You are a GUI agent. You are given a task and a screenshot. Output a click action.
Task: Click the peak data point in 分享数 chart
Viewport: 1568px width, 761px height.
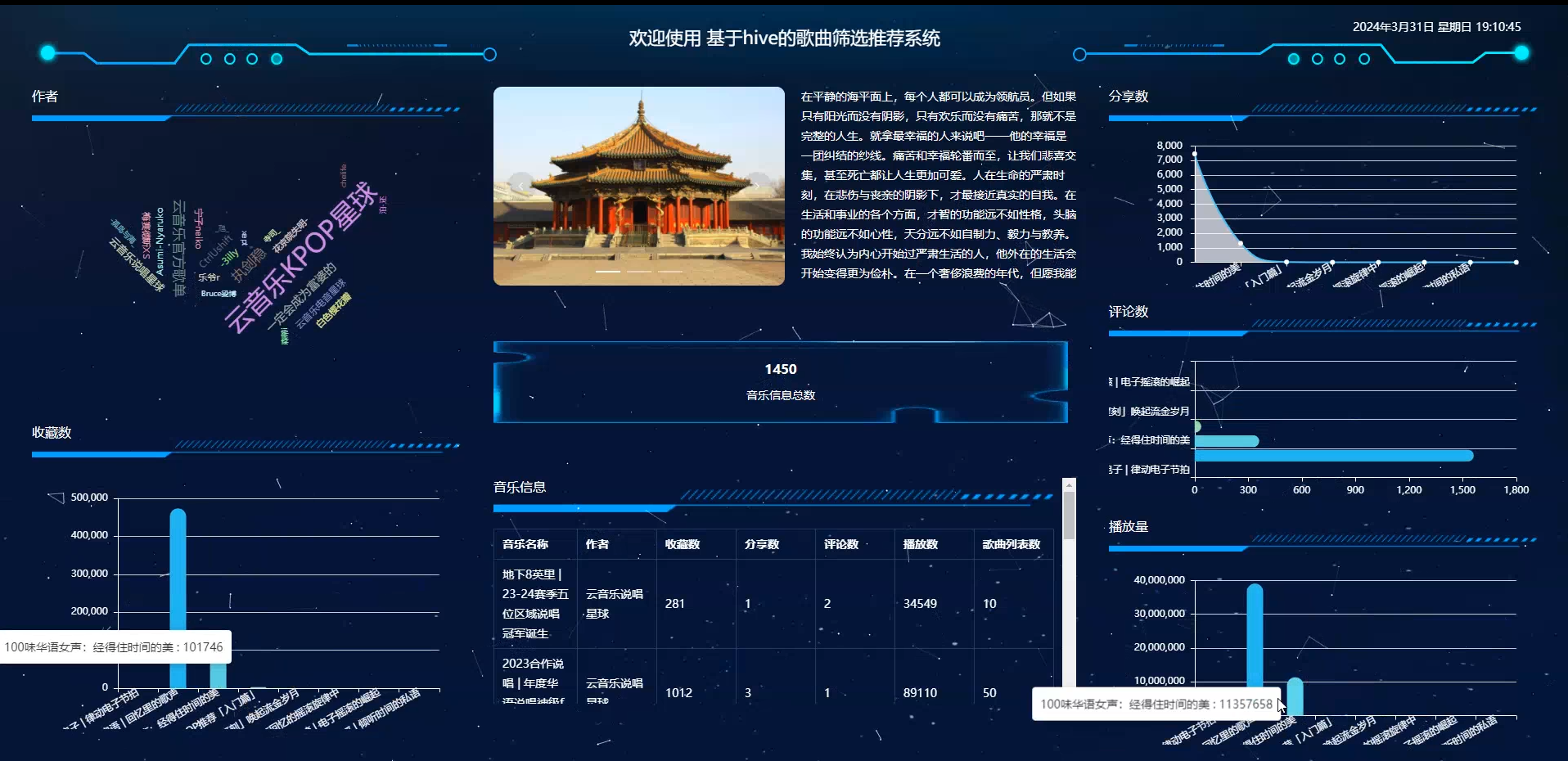coord(1195,154)
